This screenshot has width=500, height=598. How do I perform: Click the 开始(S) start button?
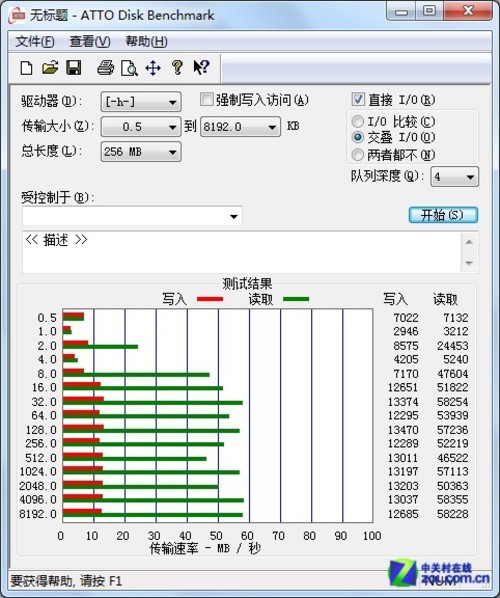(x=443, y=215)
